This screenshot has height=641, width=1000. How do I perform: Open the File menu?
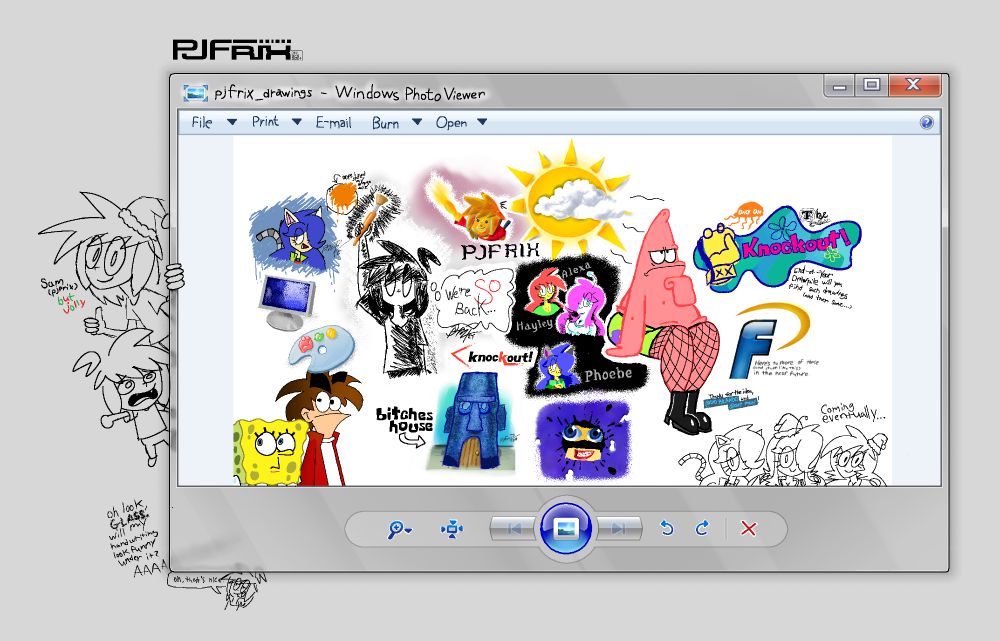tap(202, 122)
